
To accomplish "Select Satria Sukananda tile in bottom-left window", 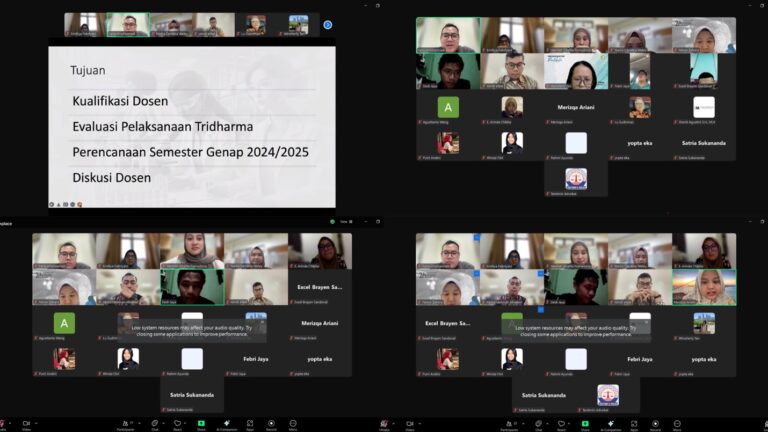I will tap(192, 395).
